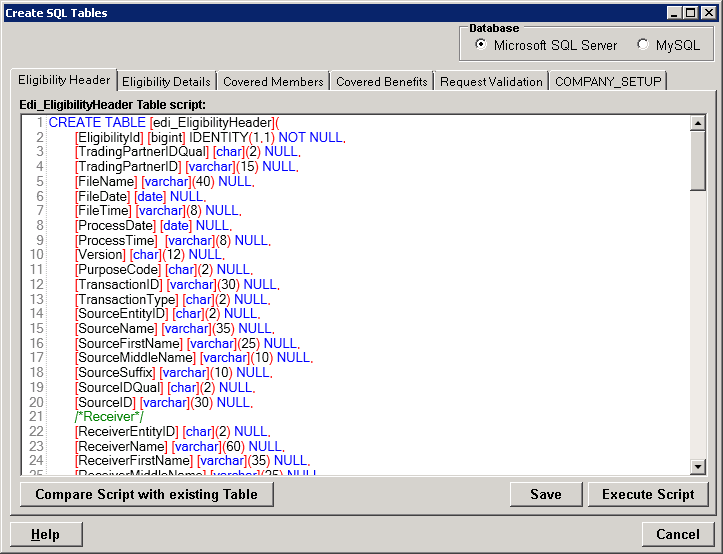Switch to Covered Members tab
Viewport: 723px width, 554px height.
(x=273, y=81)
